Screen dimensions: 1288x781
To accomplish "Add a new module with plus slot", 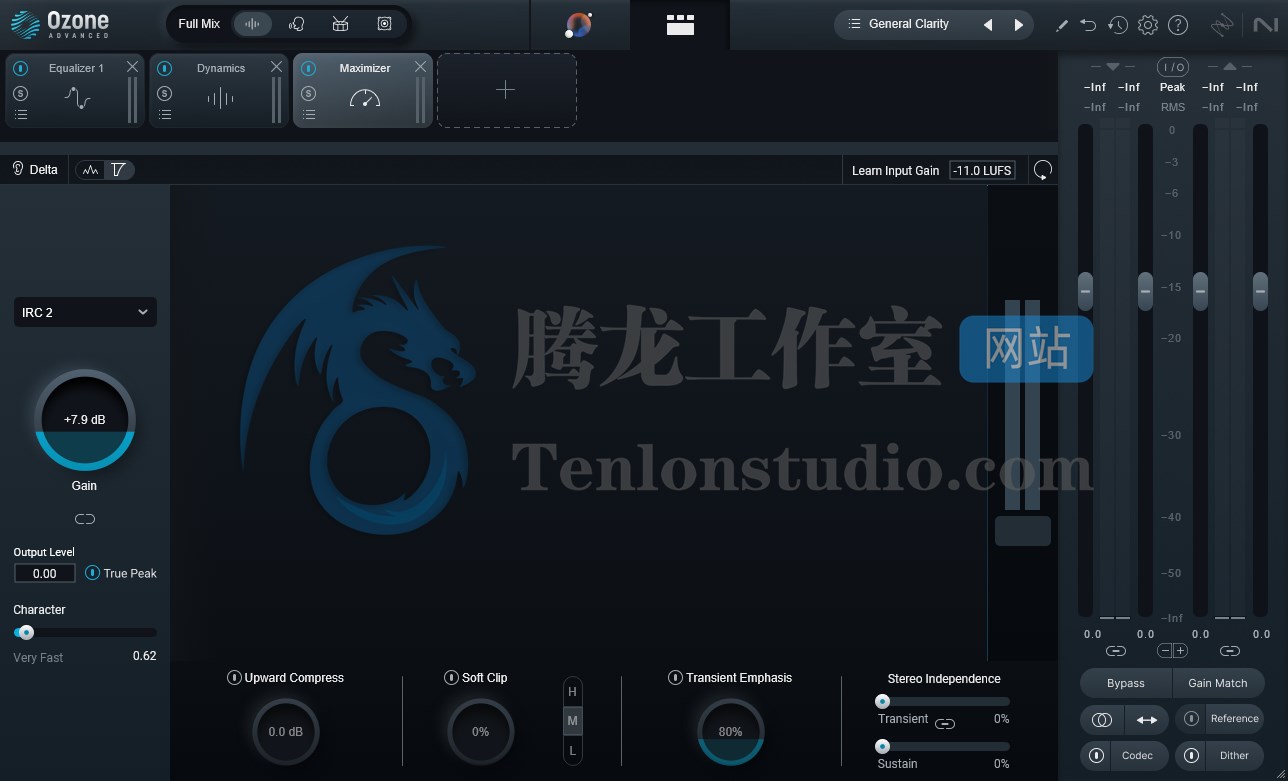I will [x=506, y=90].
